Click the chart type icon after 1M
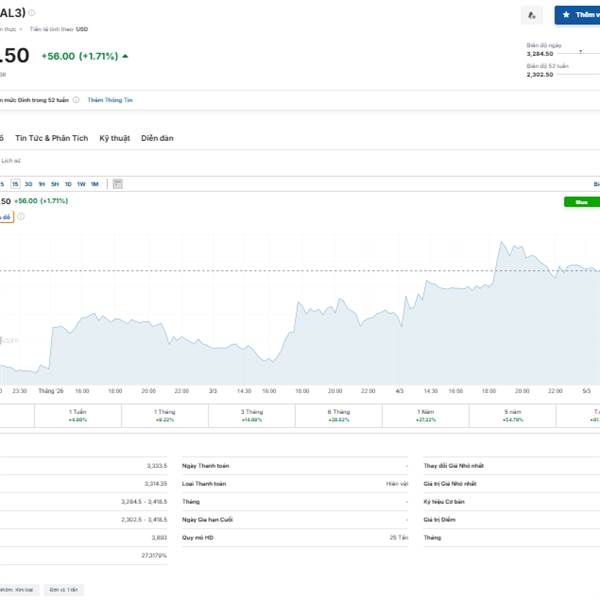 click(x=117, y=184)
